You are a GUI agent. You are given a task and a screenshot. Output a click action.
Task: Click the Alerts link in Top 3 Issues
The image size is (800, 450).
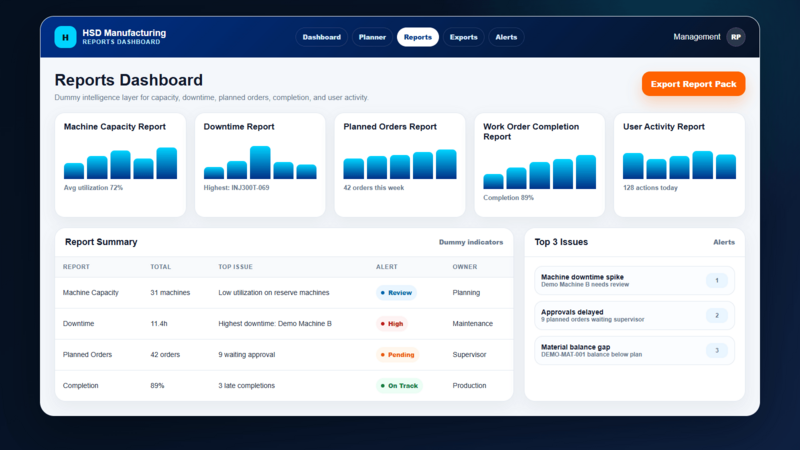tap(724, 242)
